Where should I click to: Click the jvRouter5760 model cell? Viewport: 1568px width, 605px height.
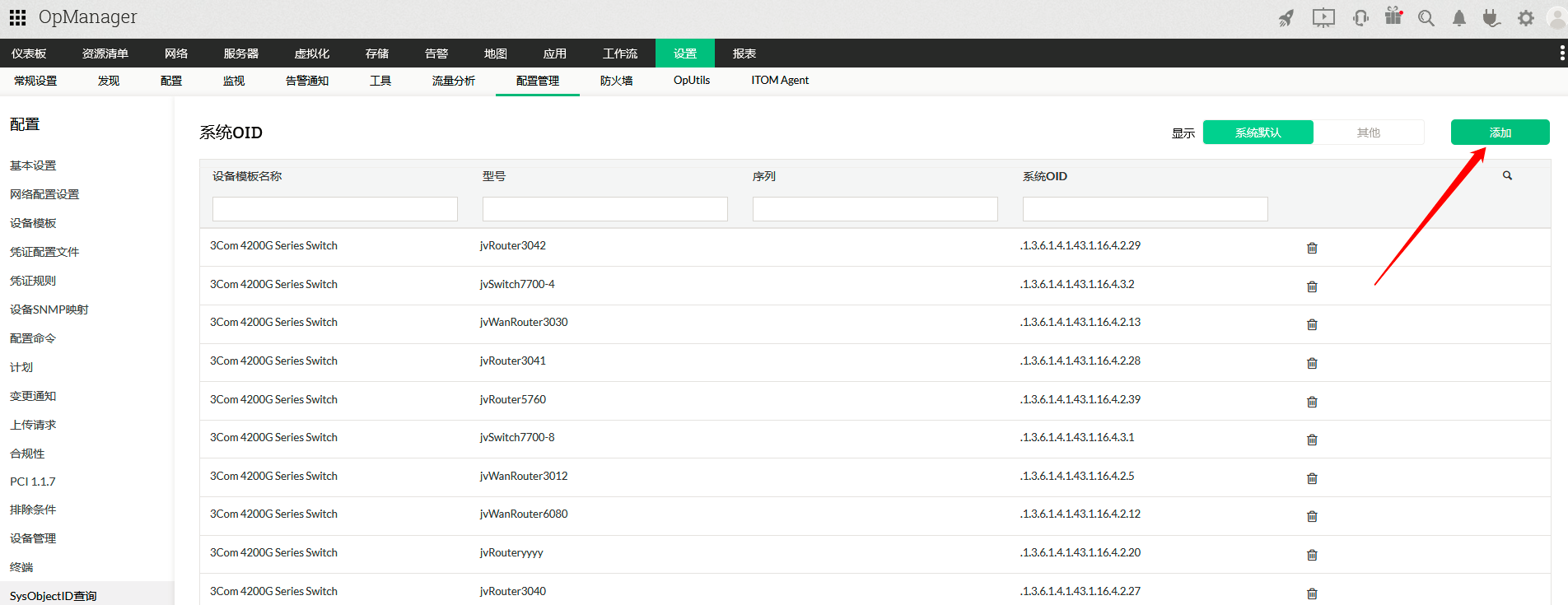click(513, 399)
